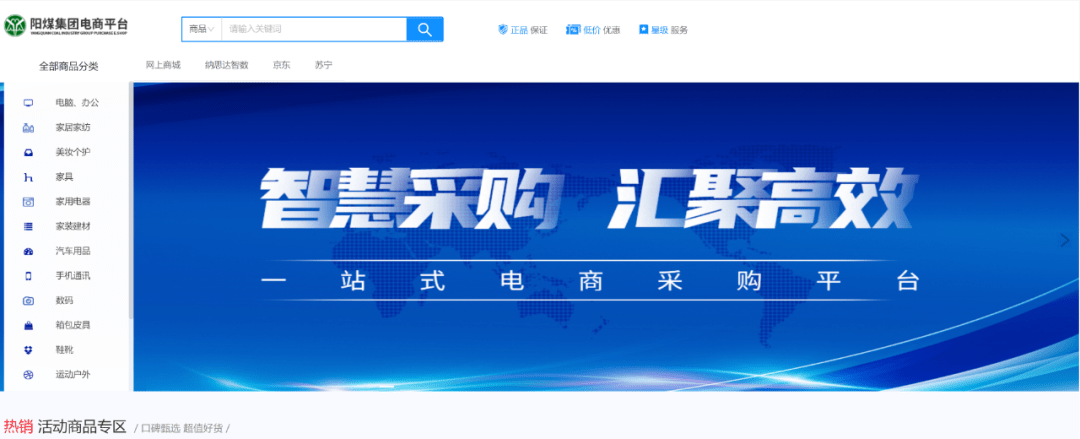1080x439 pixels.
Task: Click the 口碑甄选 超值好货 subtitle
Action: [182, 428]
